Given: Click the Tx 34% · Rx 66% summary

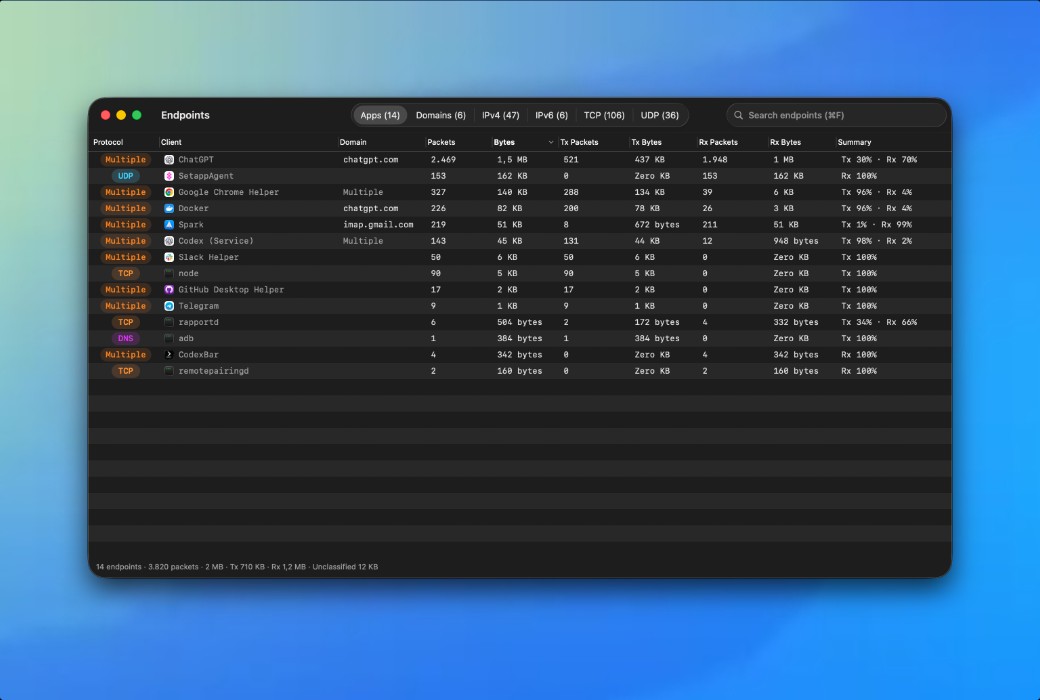Looking at the screenshot, I should [879, 322].
